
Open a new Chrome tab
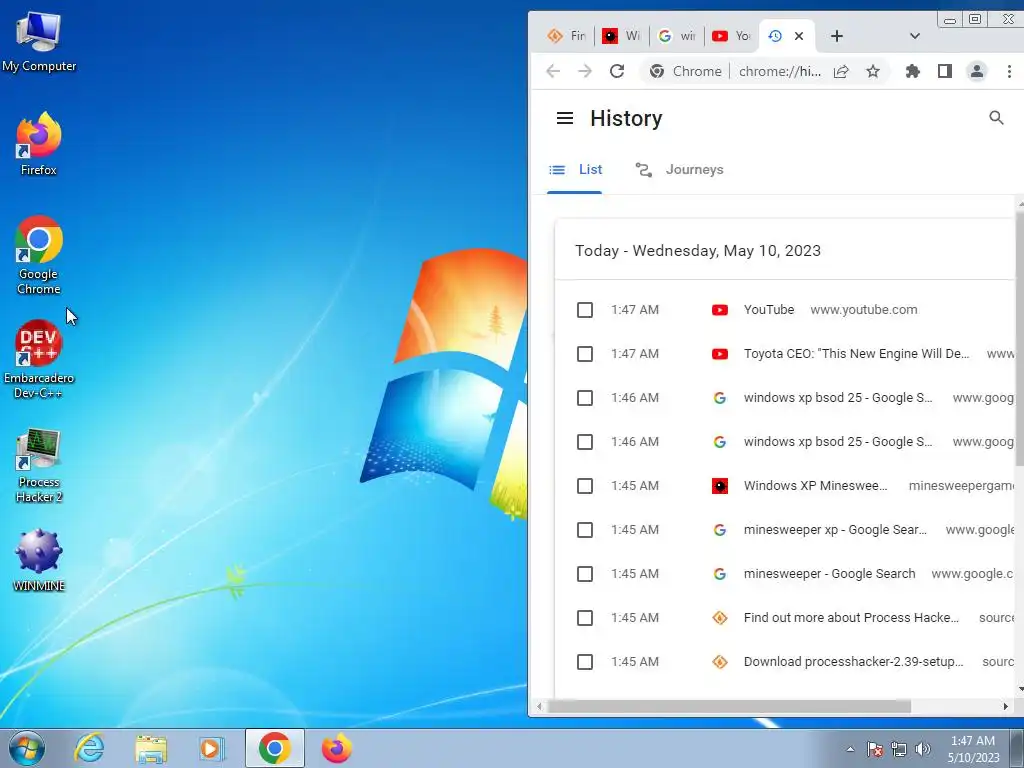[837, 36]
